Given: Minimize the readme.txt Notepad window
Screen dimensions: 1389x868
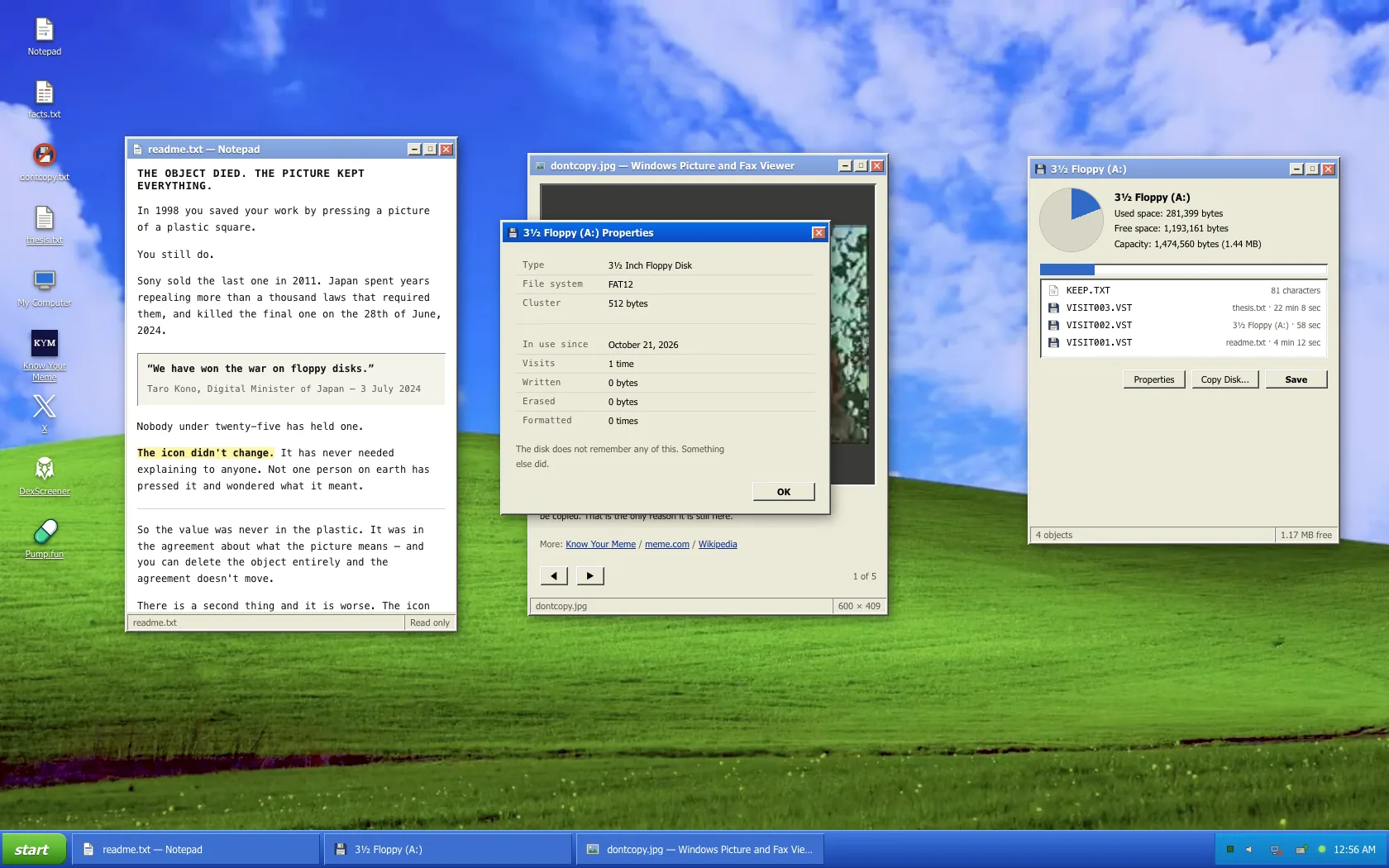Looking at the screenshot, I should (415, 150).
